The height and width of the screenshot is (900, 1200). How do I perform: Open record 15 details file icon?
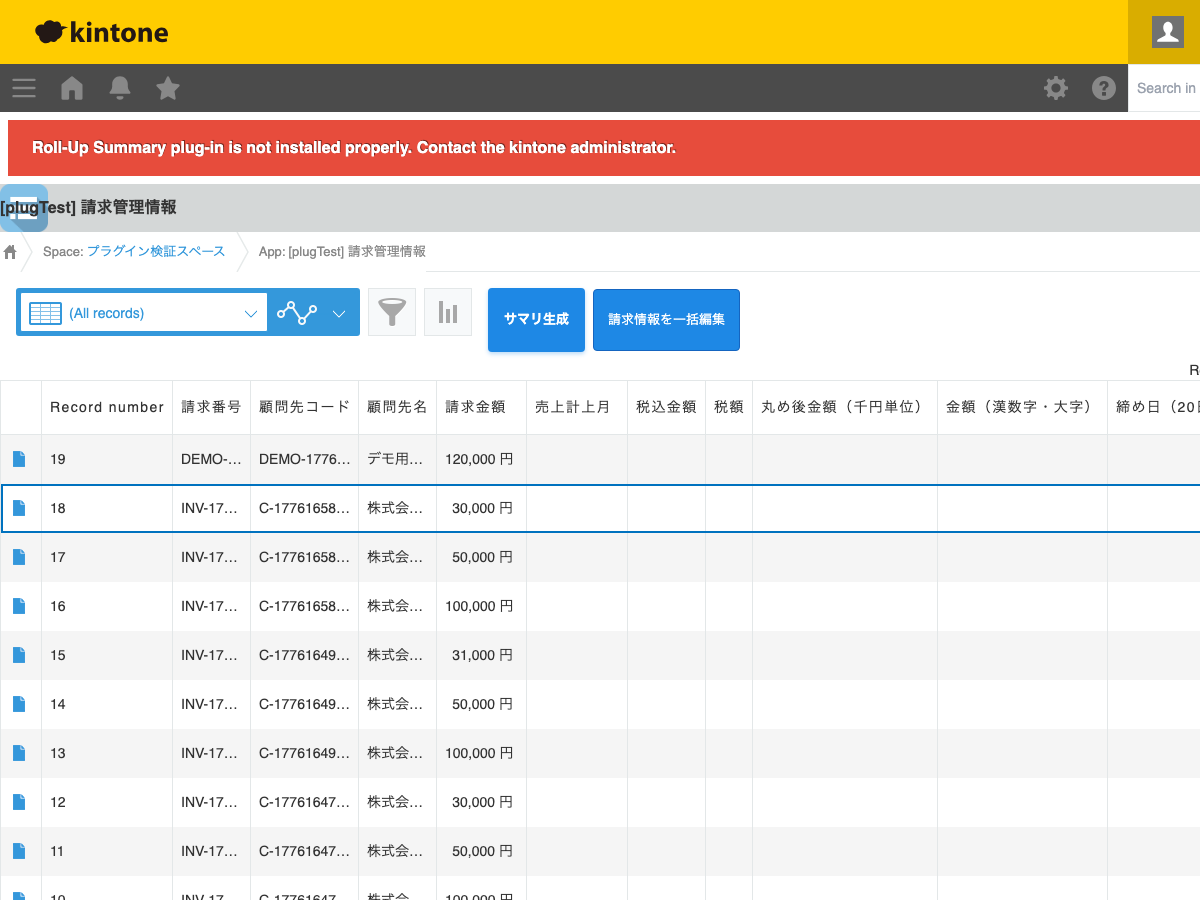click(19, 655)
